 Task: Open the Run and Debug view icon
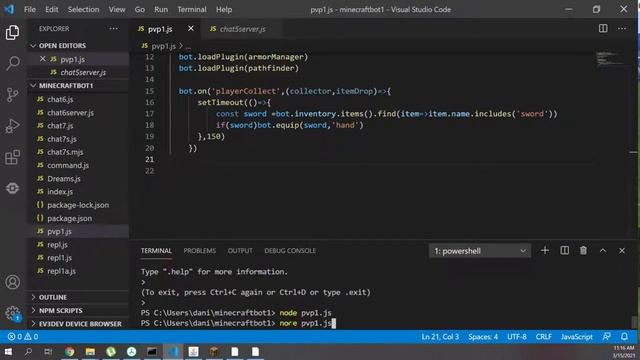click(12, 126)
